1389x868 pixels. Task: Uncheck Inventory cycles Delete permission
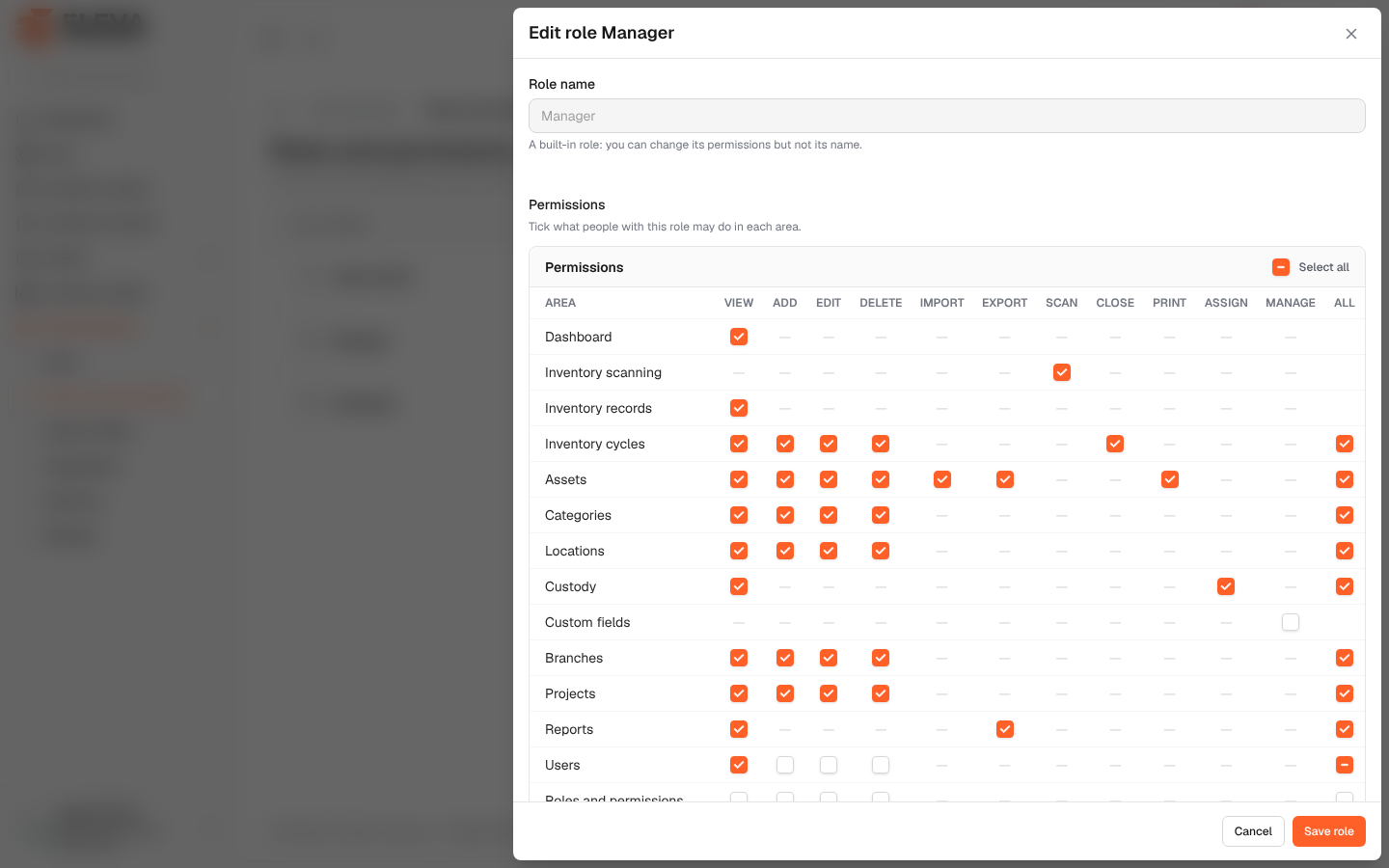tap(881, 444)
